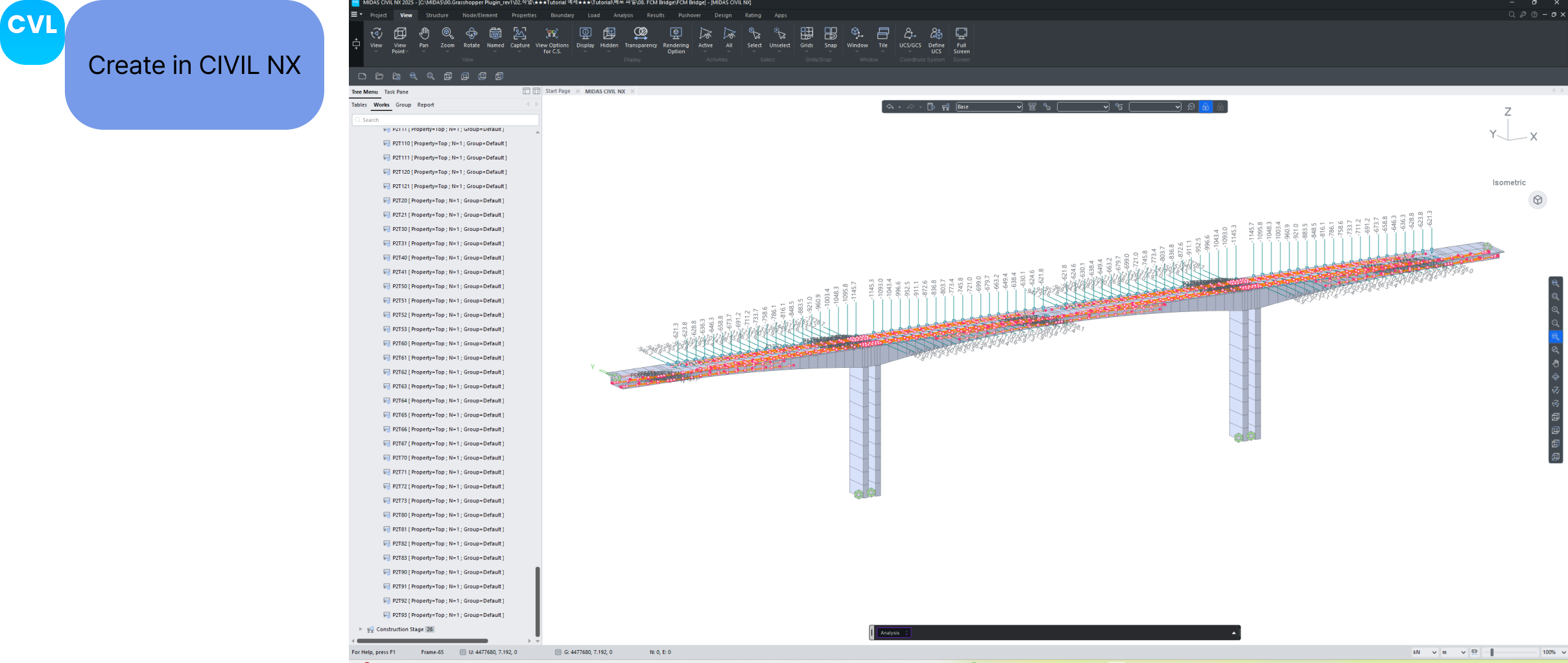The height and width of the screenshot is (663, 1568).
Task: Open the Base stage dropdown
Action: (989, 107)
